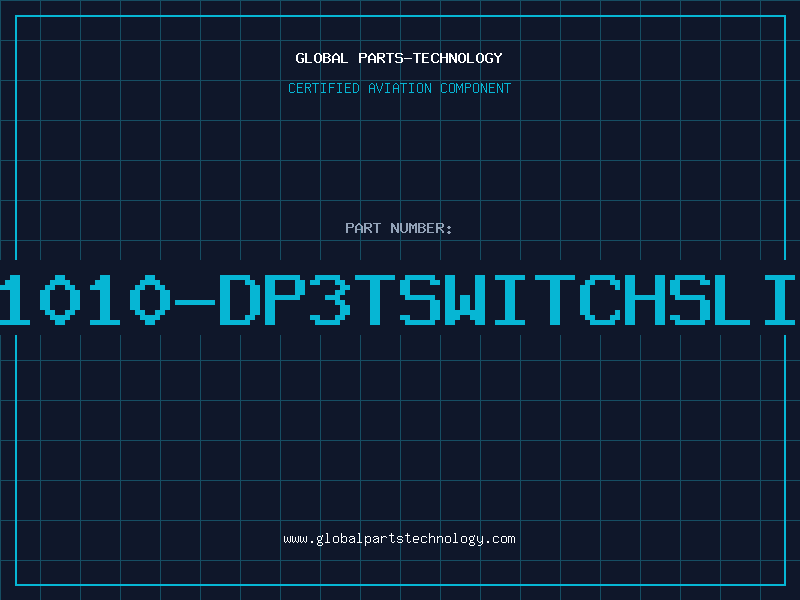Click the PART NUMBER: label
Screen dimensions: 800x600
(399, 228)
